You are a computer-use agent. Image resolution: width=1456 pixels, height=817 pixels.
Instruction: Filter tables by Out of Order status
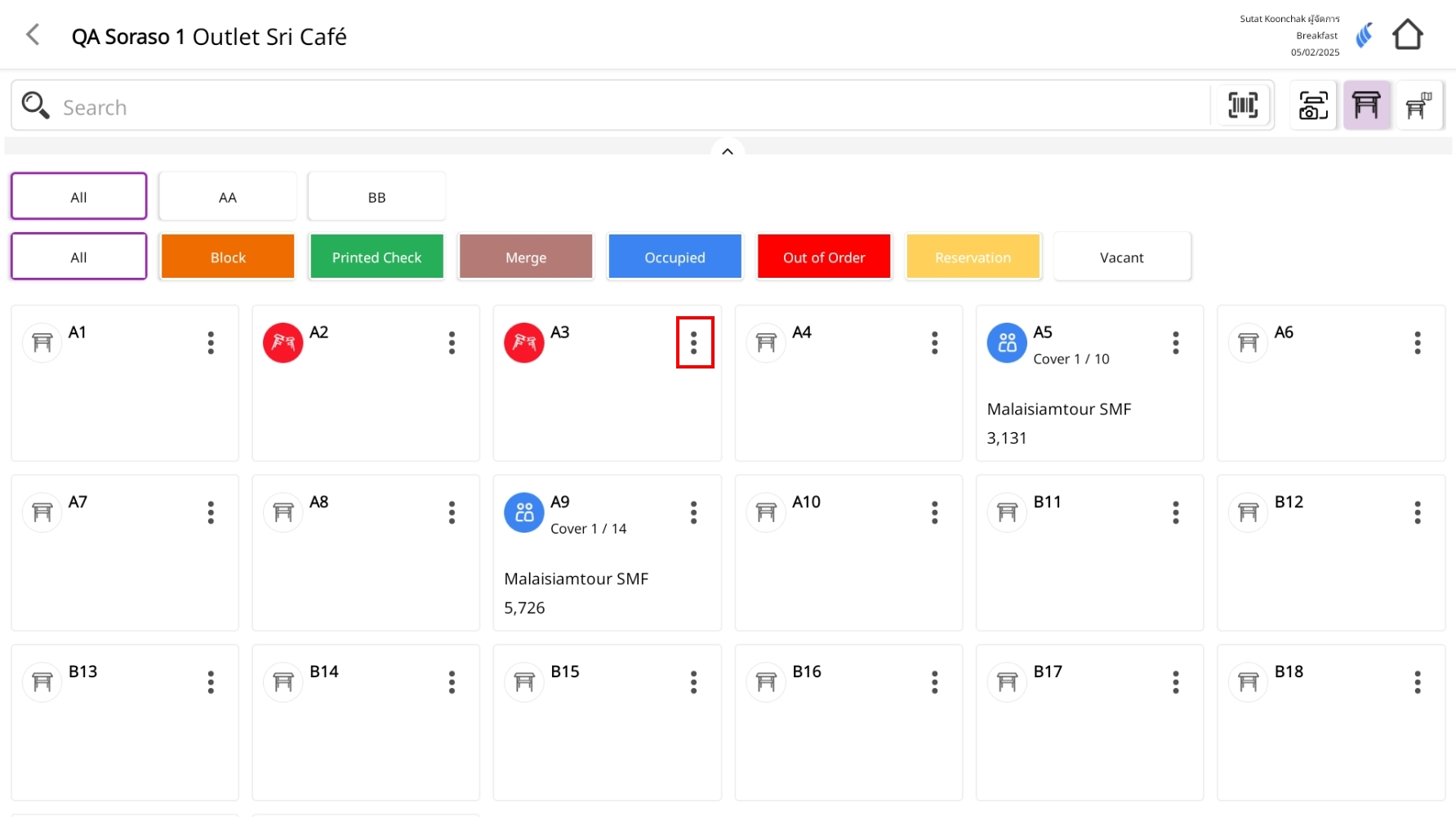point(824,257)
